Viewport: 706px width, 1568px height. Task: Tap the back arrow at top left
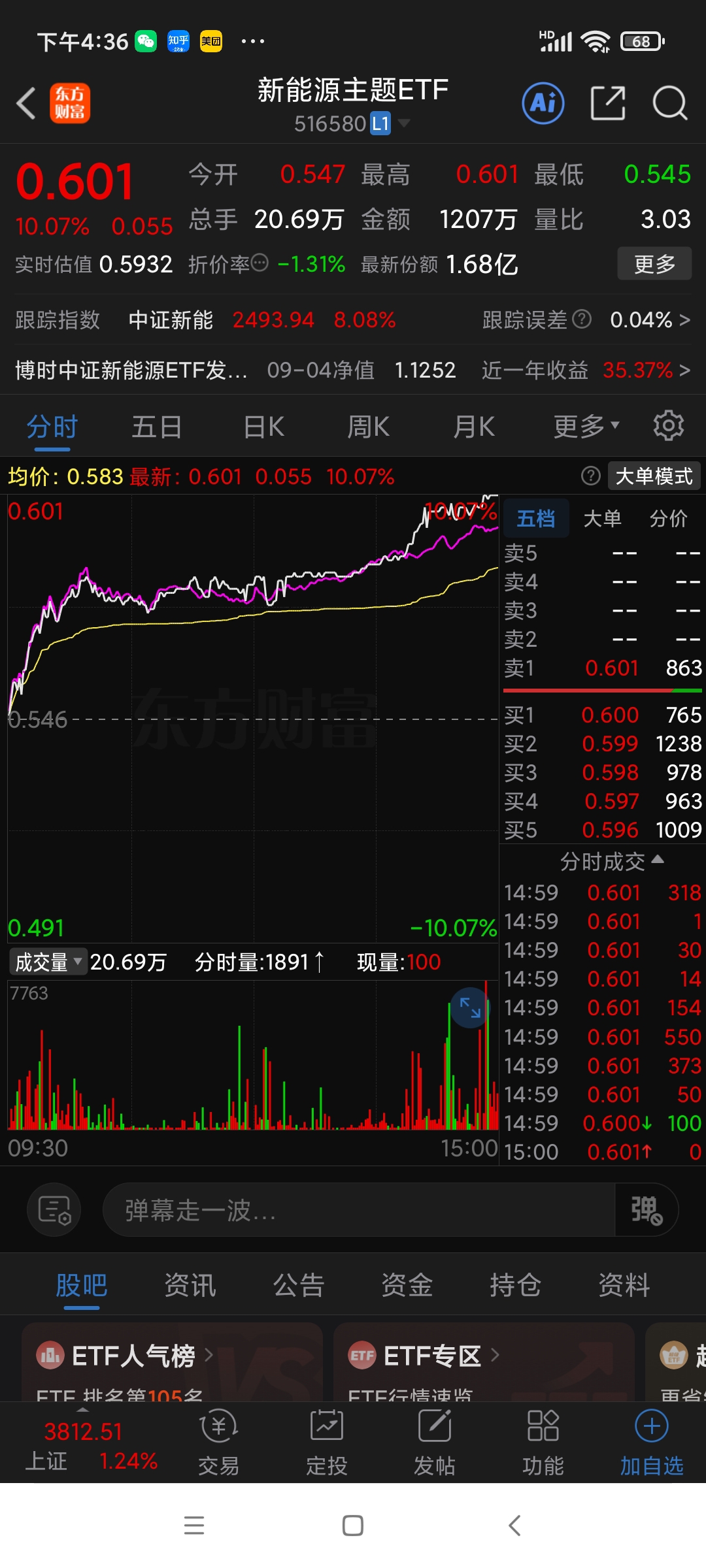[26, 103]
